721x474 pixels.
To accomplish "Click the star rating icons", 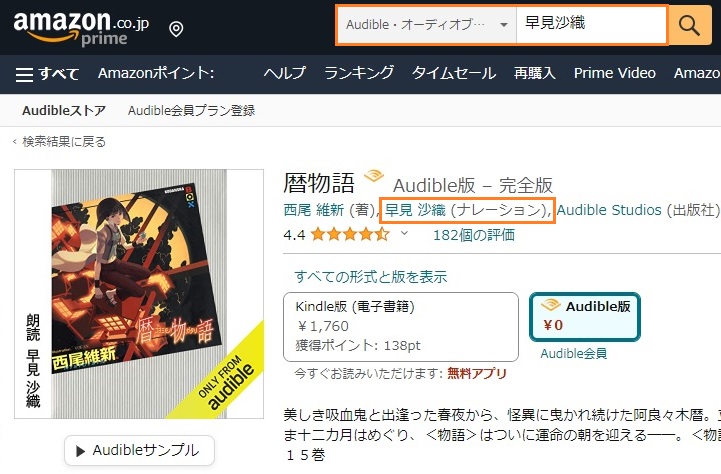I will [x=350, y=235].
